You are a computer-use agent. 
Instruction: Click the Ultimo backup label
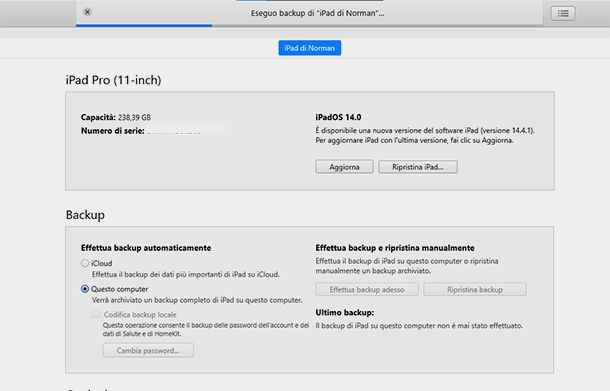[345, 312]
